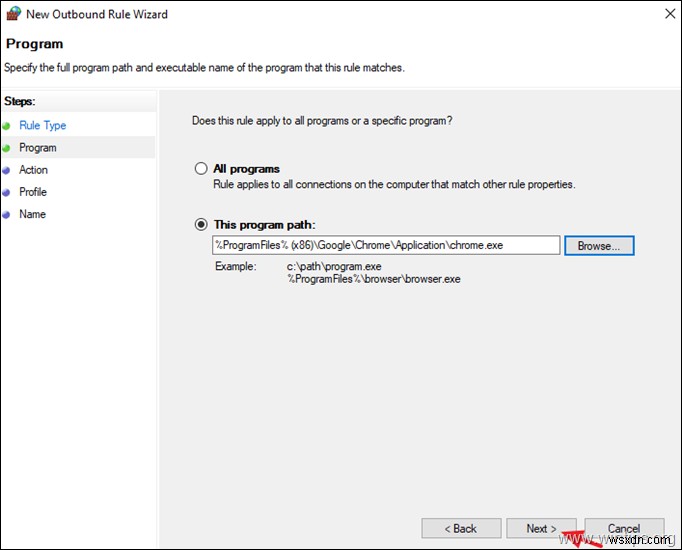Cancel the outbound rule wizard
Image resolution: width=682 pixels, height=550 pixels.
[x=624, y=528]
